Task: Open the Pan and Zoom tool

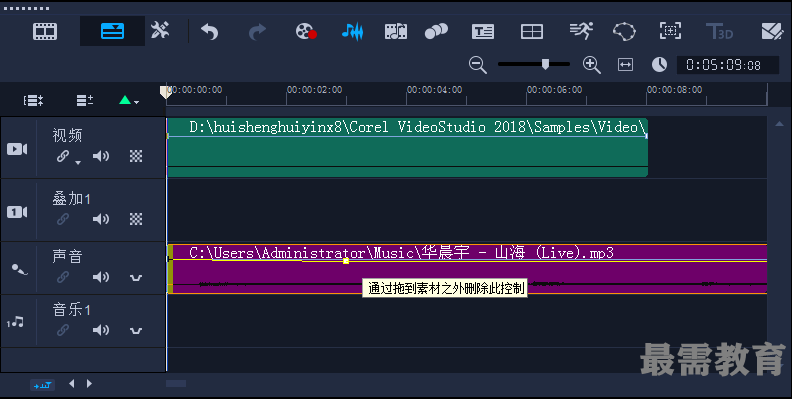Action: [670, 31]
